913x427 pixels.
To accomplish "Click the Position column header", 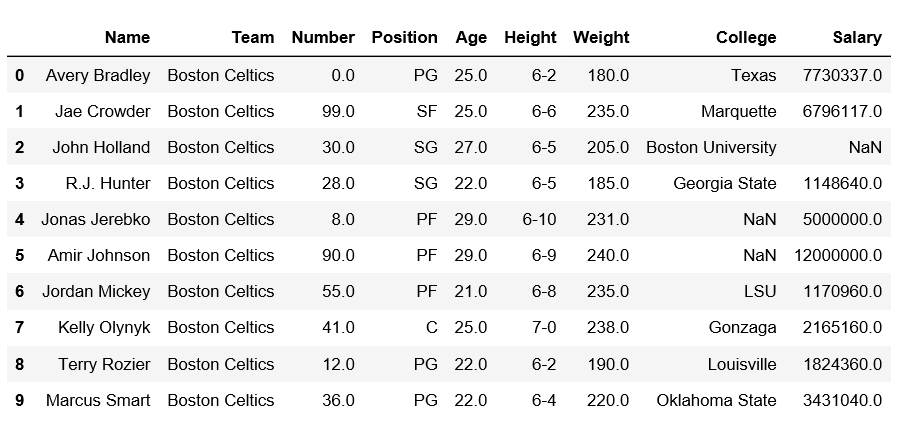I will 404,37.
